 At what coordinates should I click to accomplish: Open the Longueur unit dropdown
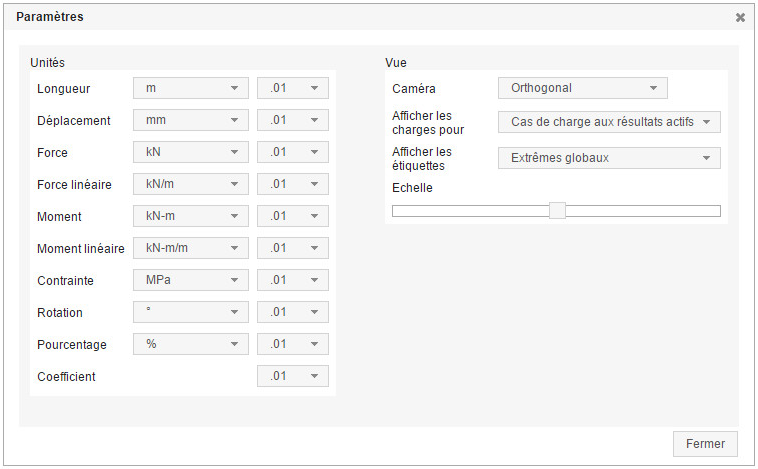190,88
